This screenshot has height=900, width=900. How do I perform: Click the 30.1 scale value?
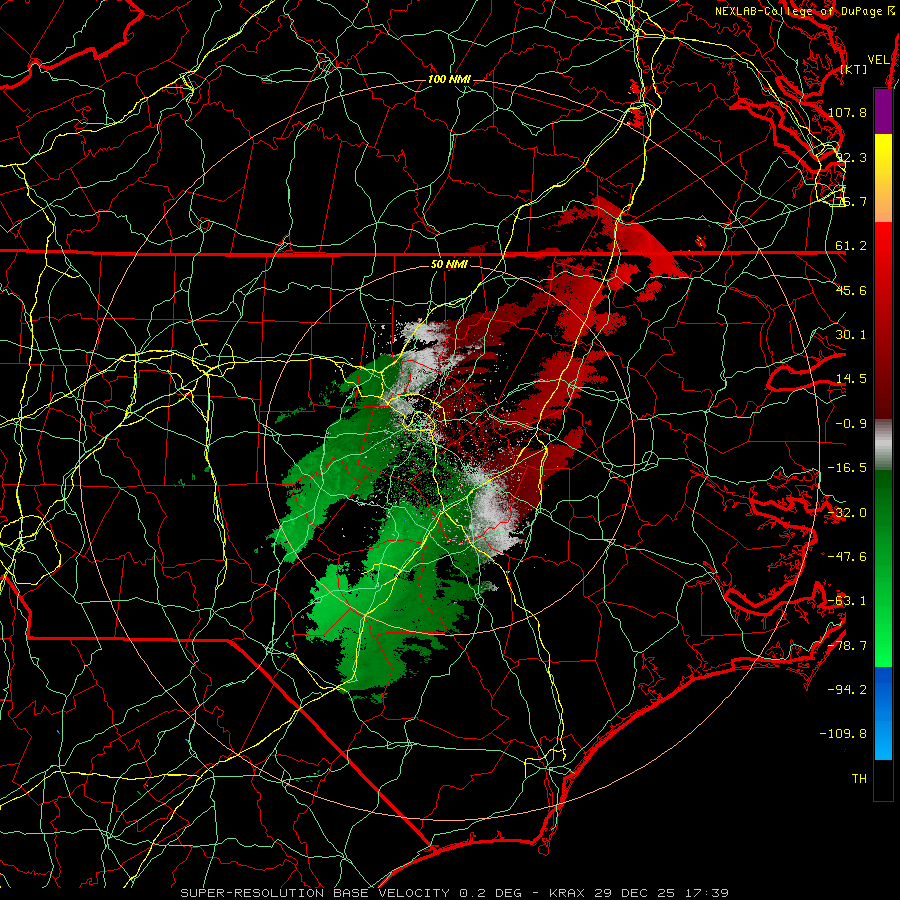point(851,335)
